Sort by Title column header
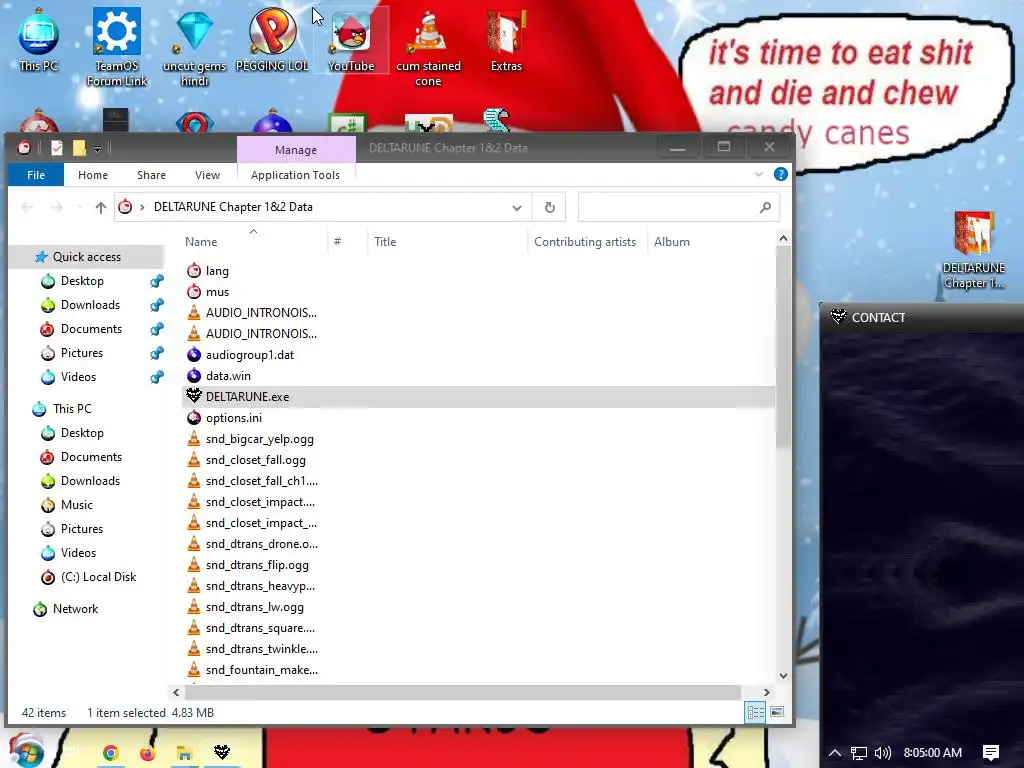Viewport: 1024px width, 768px height. click(x=385, y=242)
